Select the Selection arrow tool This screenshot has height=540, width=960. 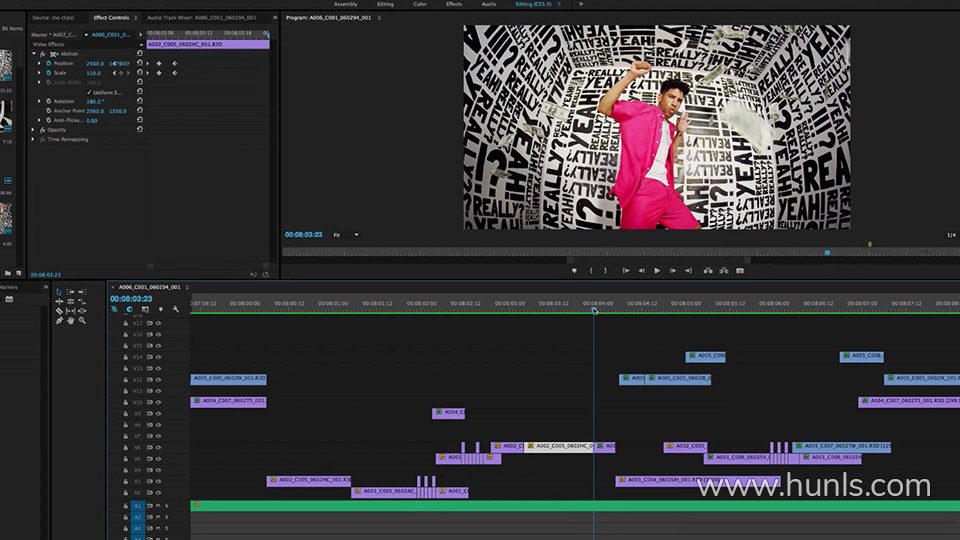59,292
